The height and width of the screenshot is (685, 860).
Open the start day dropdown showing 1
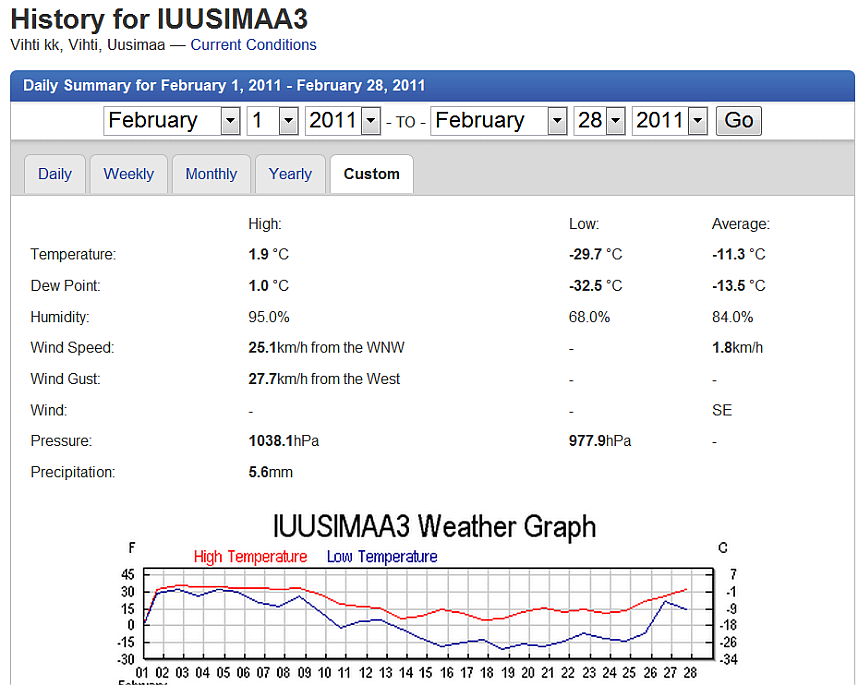click(273, 121)
